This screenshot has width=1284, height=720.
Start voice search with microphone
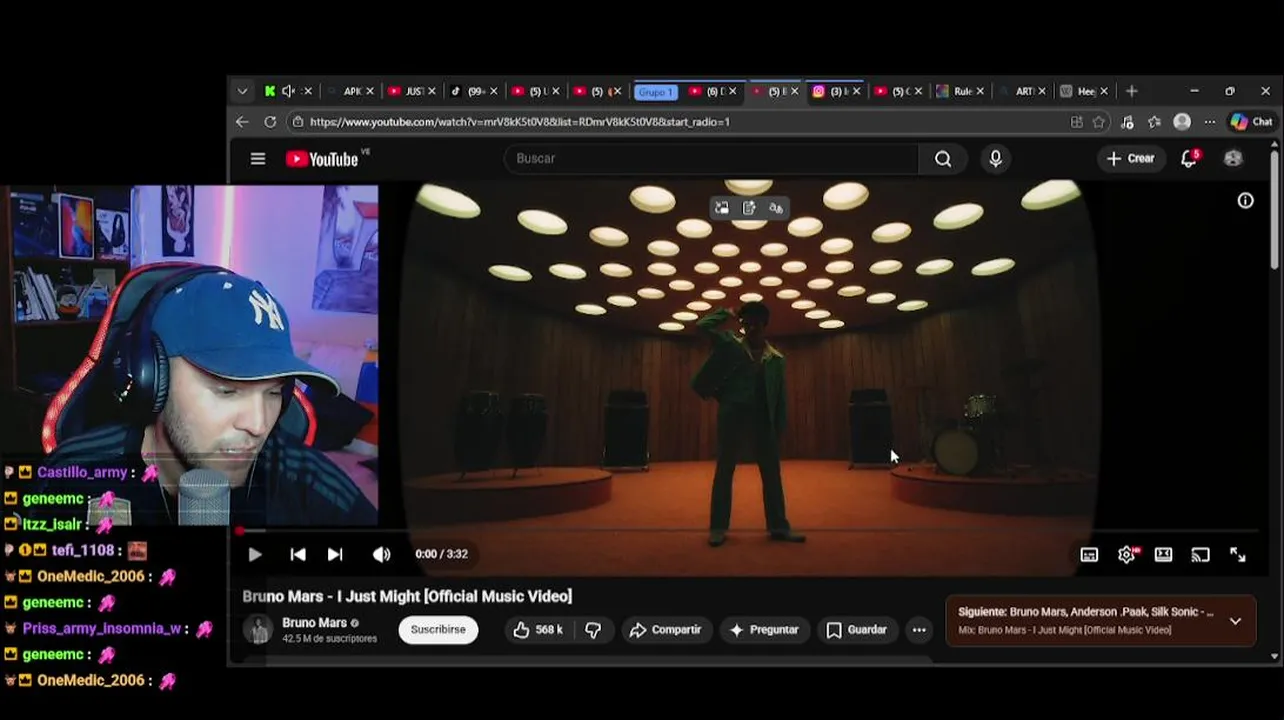click(995, 158)
